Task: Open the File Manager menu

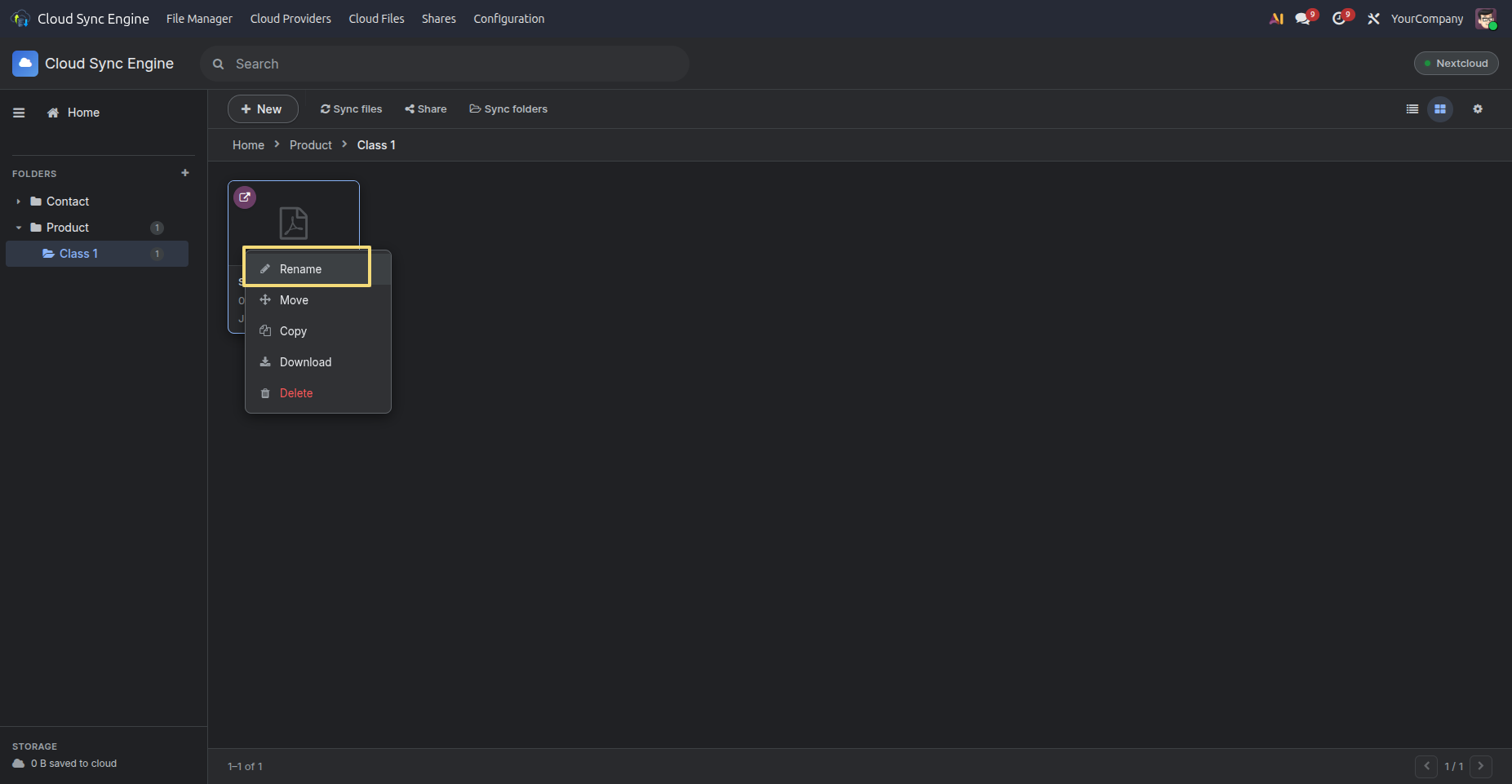Action: [199, 19]
